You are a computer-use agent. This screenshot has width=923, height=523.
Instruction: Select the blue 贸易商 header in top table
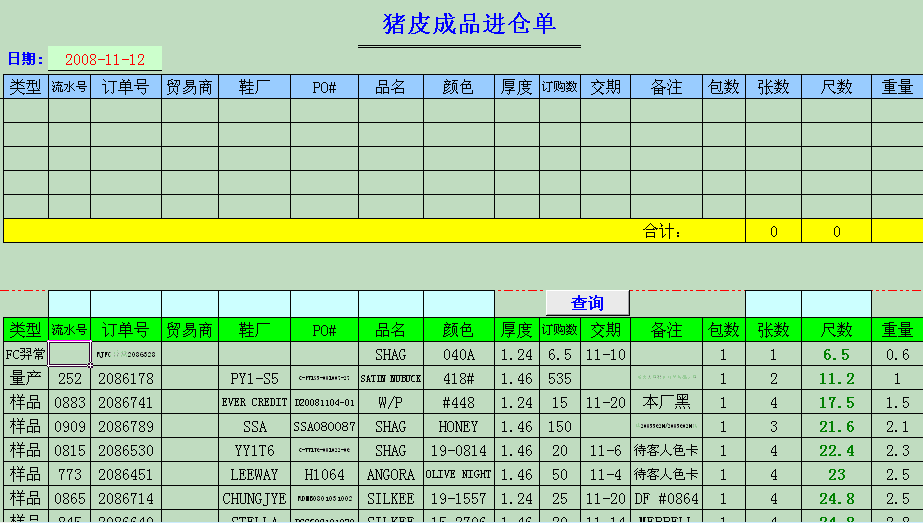pyautogui.click(x=190, y=87)
